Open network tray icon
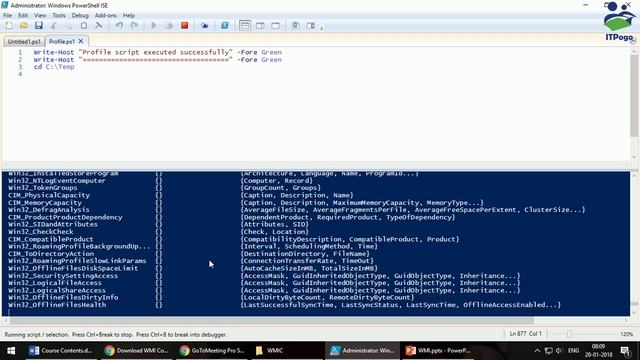 [549, 351]
